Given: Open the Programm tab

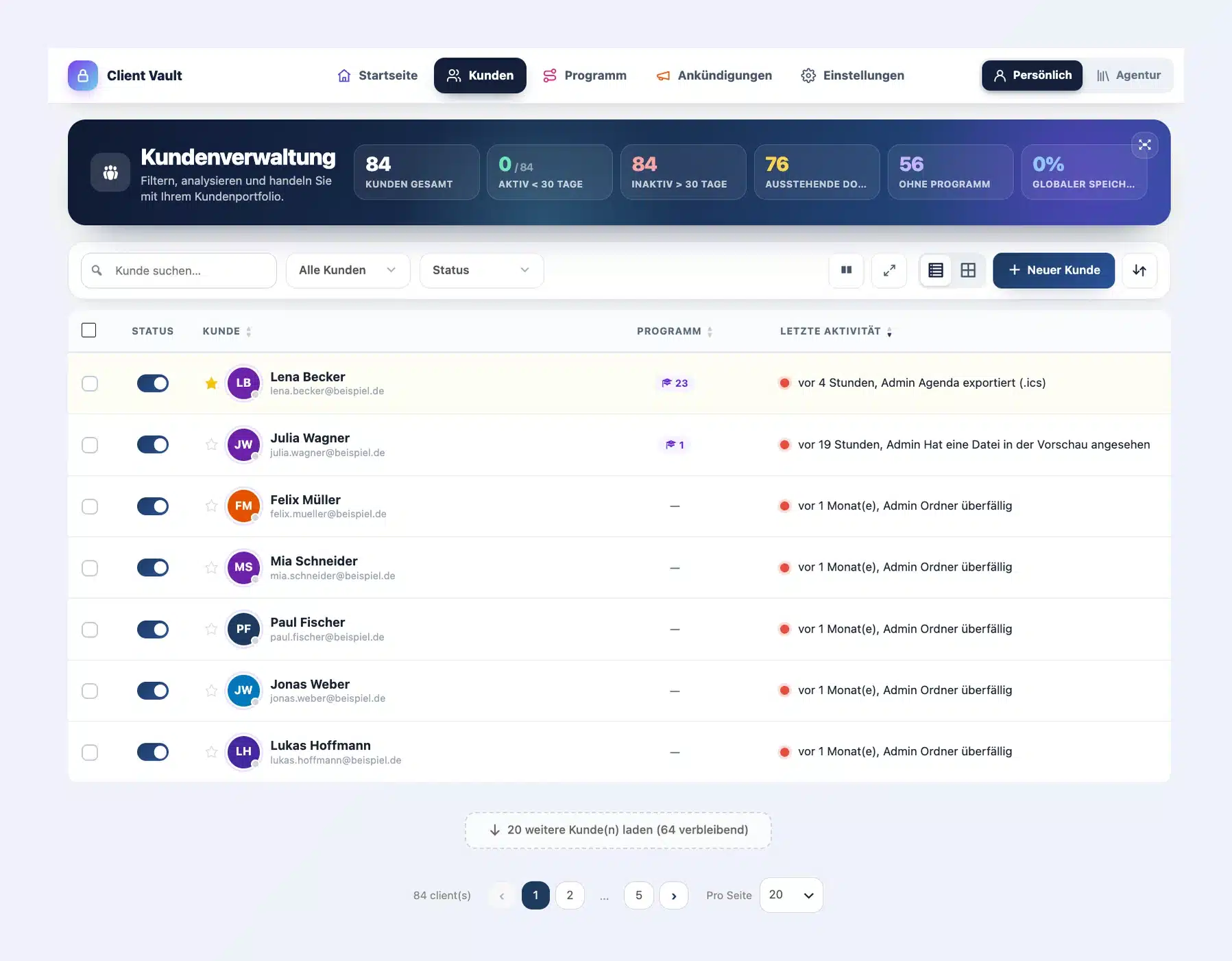Looking at the screenshot, I should coord(585,75).
